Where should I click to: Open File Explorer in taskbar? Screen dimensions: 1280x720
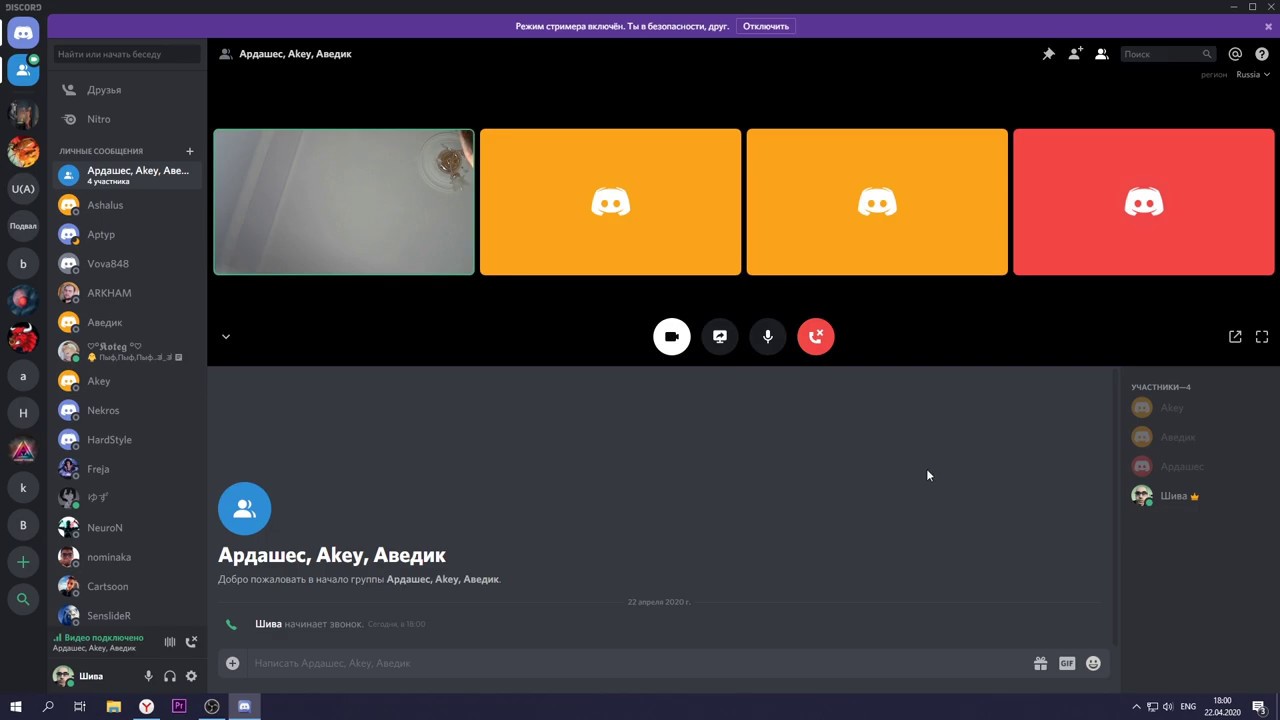[x=114, y=706]
